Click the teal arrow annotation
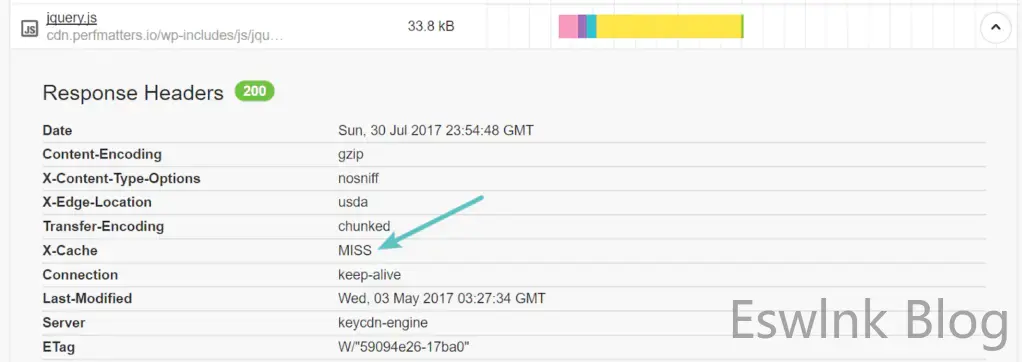This screenshot has height=362, width=1022. (430, 222)
